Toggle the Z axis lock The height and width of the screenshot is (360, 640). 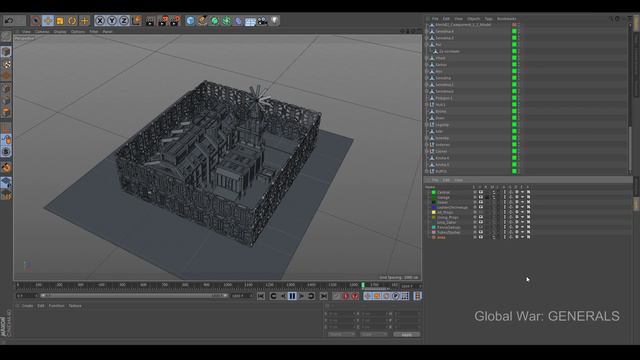pyautogui.click(x=124, y=20)
